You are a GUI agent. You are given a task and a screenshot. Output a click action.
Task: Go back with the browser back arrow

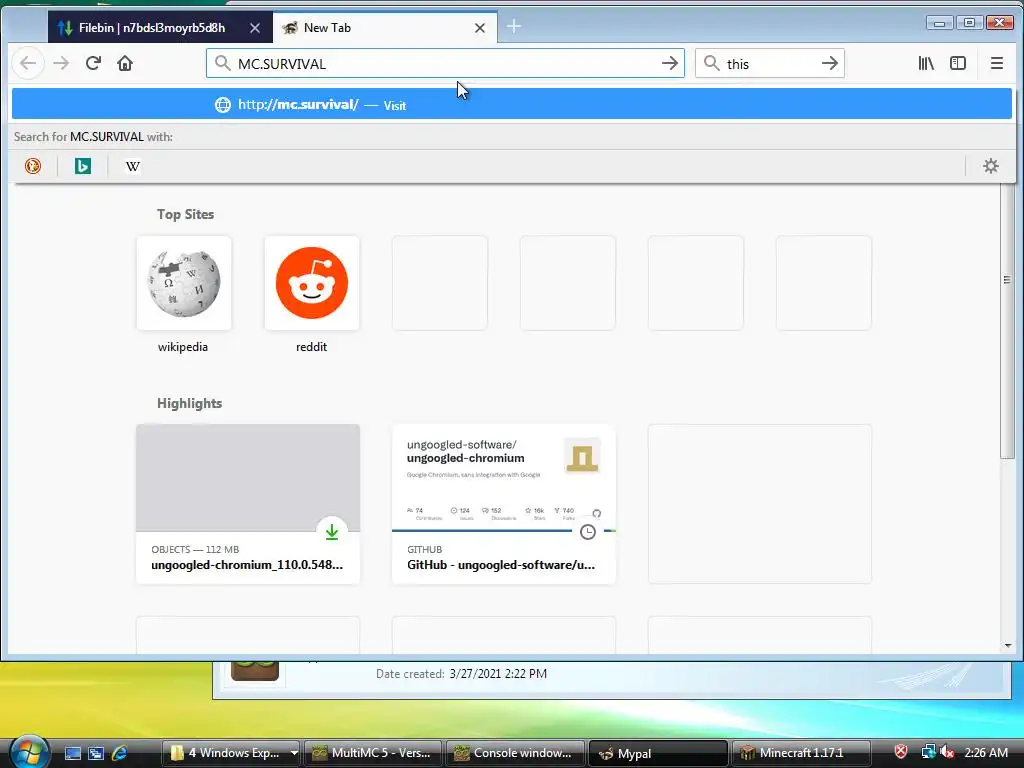pyautogui.click(x=28, y=63)
